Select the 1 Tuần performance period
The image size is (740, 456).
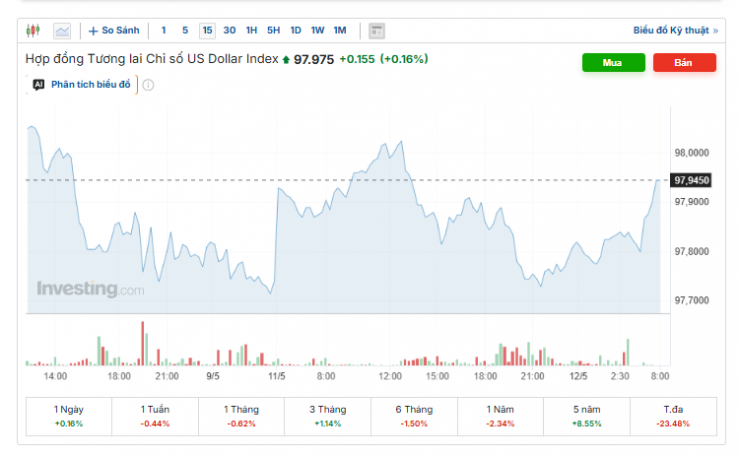click(x=155, y=416)
